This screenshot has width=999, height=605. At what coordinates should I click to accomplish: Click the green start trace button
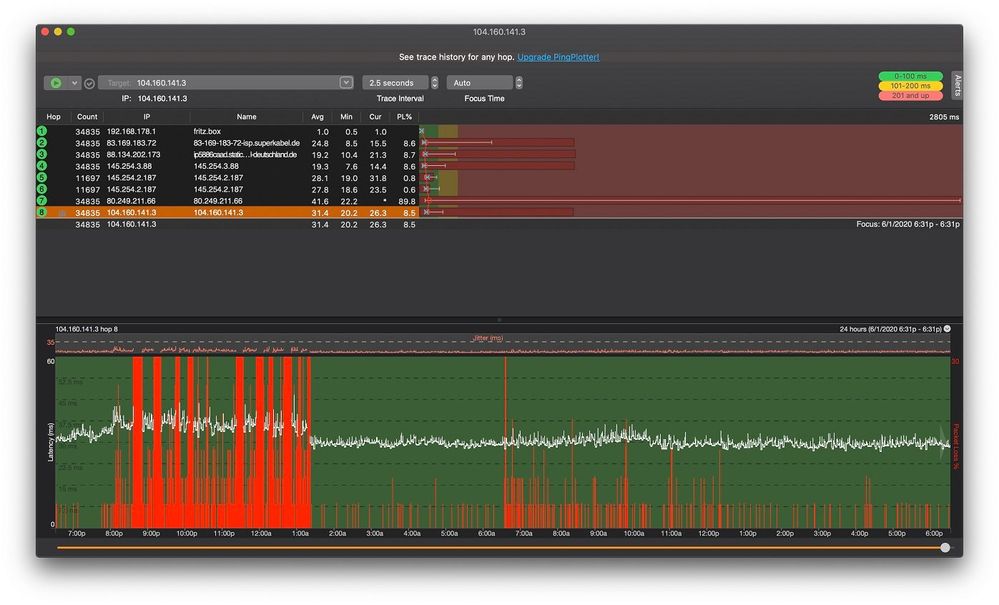tap(55, 83)
